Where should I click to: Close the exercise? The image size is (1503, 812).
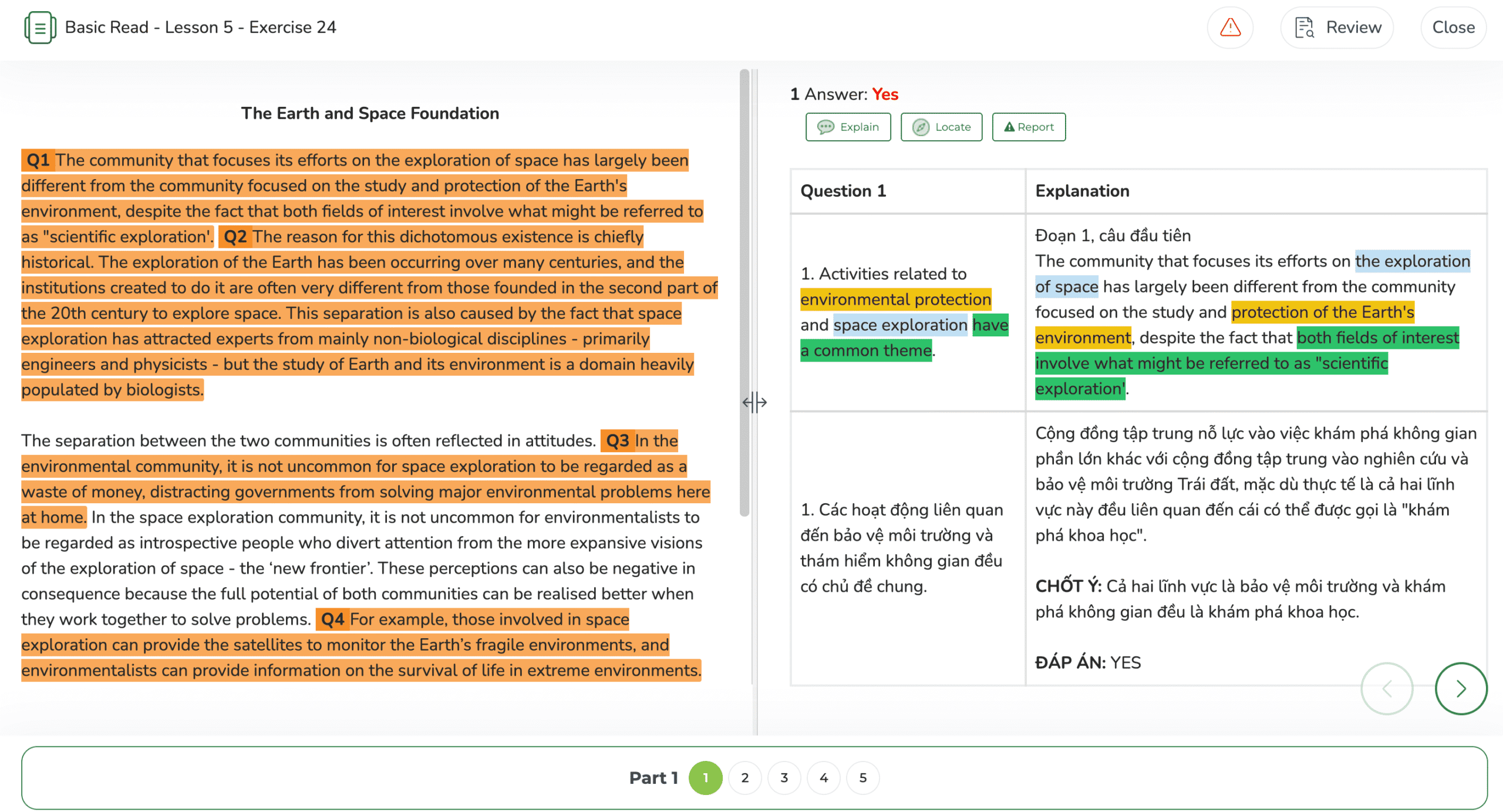pyautogui.click(x=1453, y=27)
